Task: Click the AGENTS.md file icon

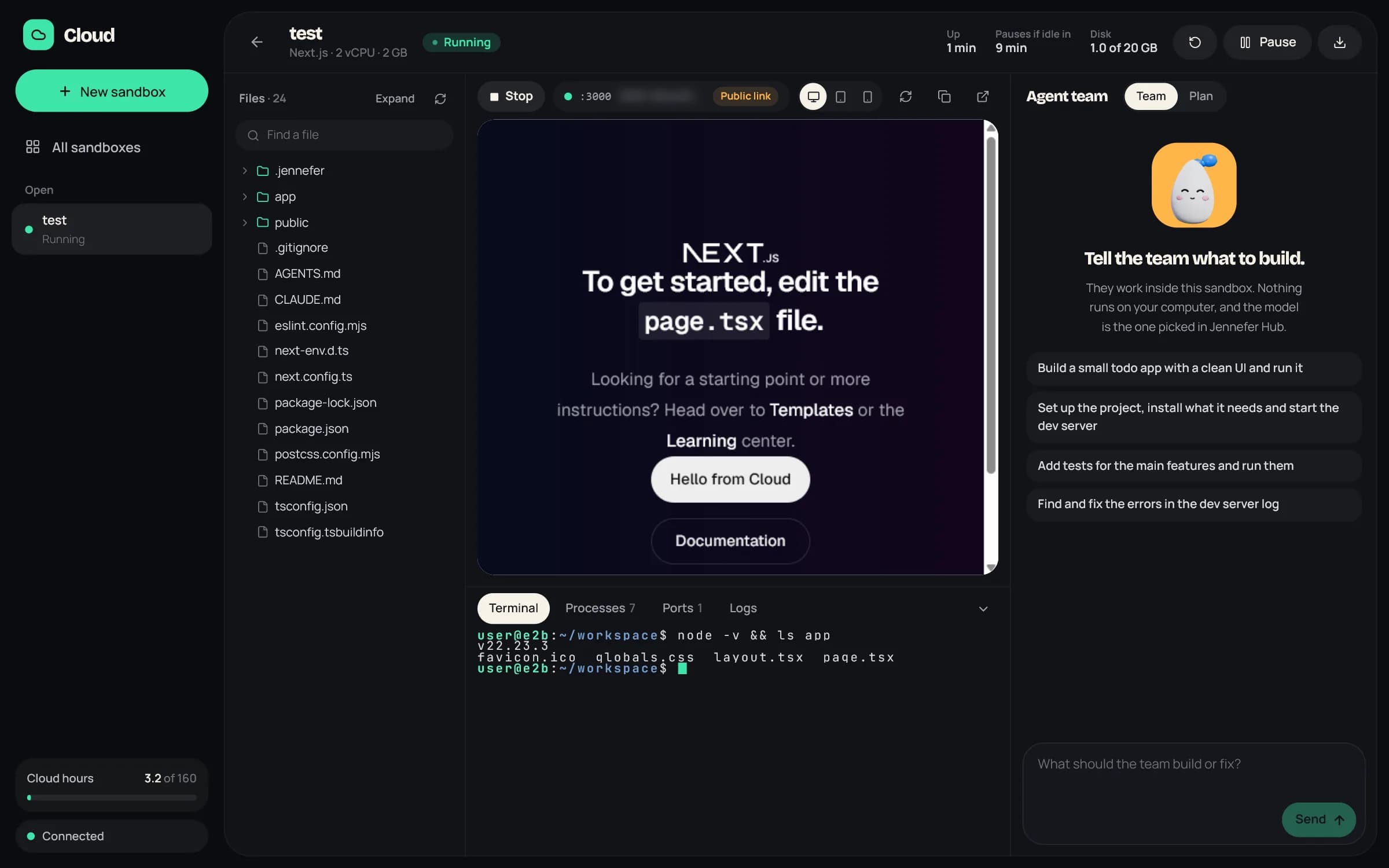Action: click(x=263, y=274)
